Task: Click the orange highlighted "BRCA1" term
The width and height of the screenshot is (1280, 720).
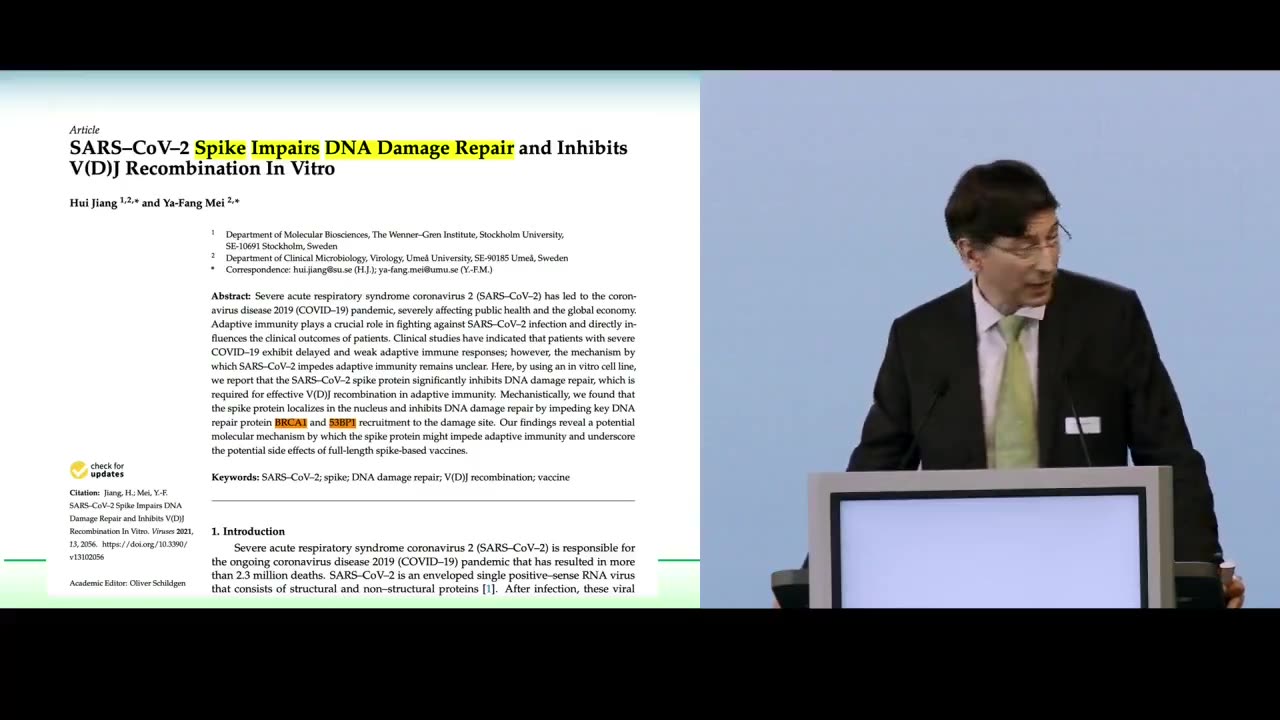Action: pos(291,423)
